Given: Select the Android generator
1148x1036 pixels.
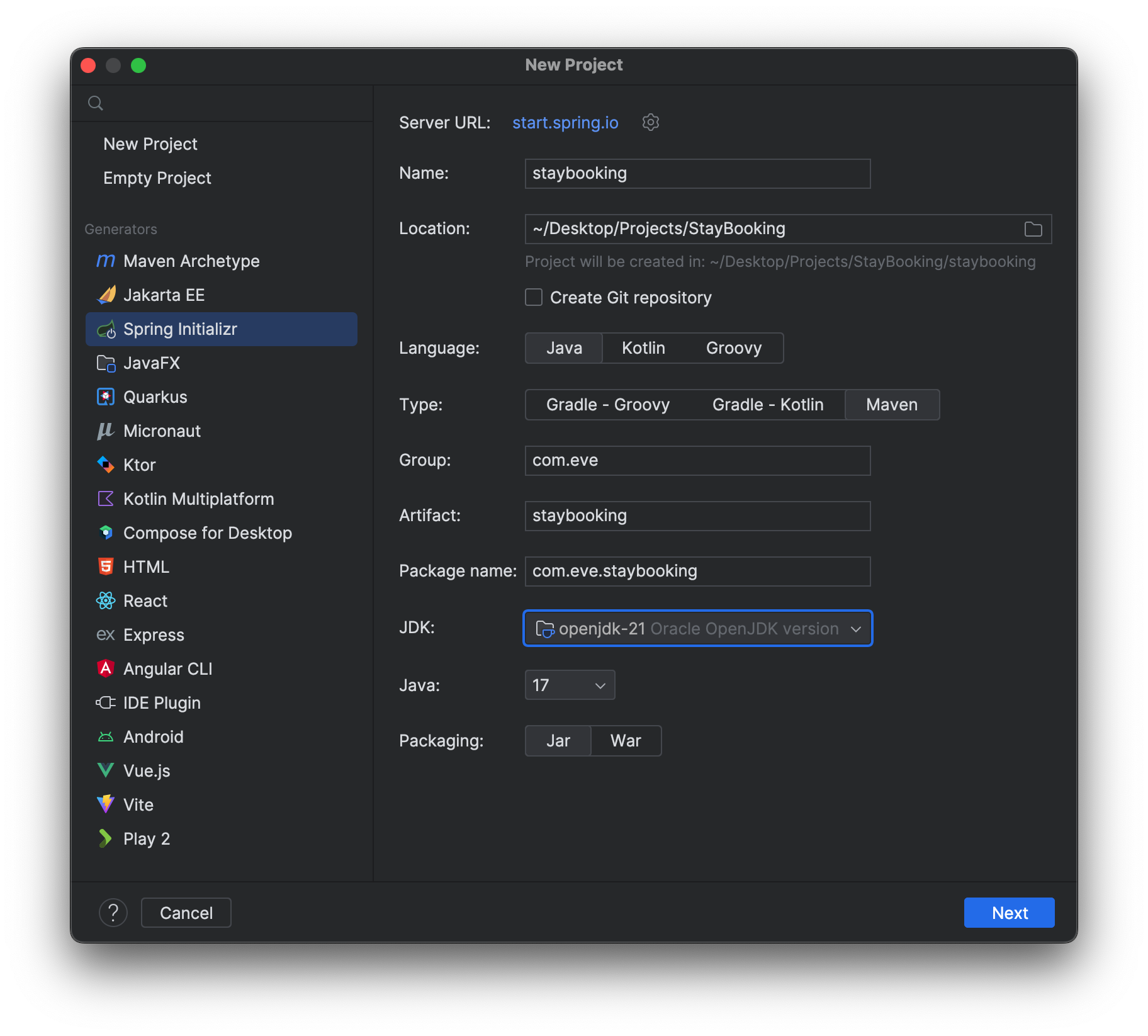Looking at the screenshot, I should [153, 737].
